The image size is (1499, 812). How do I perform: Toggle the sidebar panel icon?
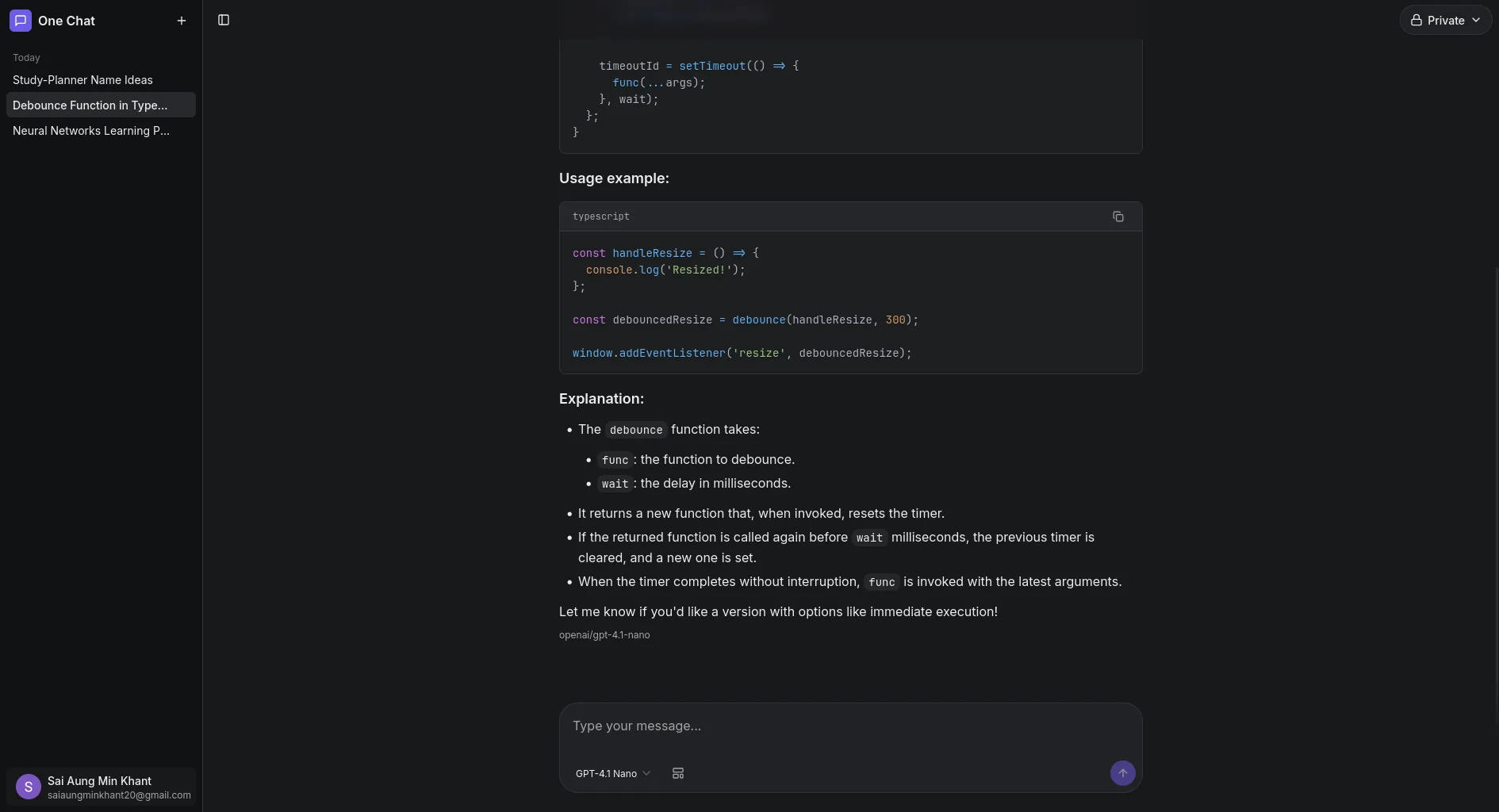[x=224, y=20]
